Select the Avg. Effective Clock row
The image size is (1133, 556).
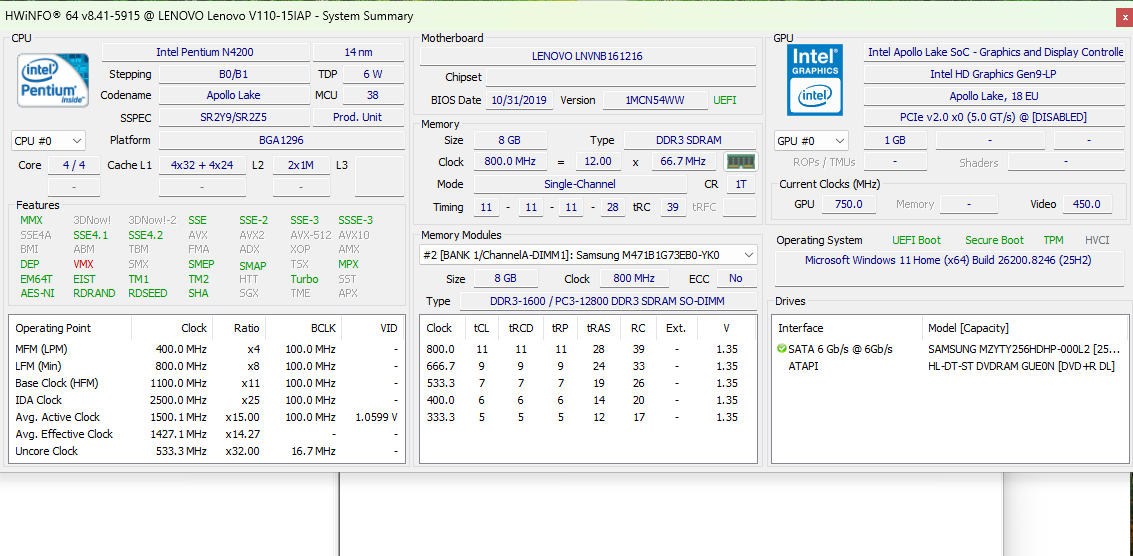click(207, 434)
